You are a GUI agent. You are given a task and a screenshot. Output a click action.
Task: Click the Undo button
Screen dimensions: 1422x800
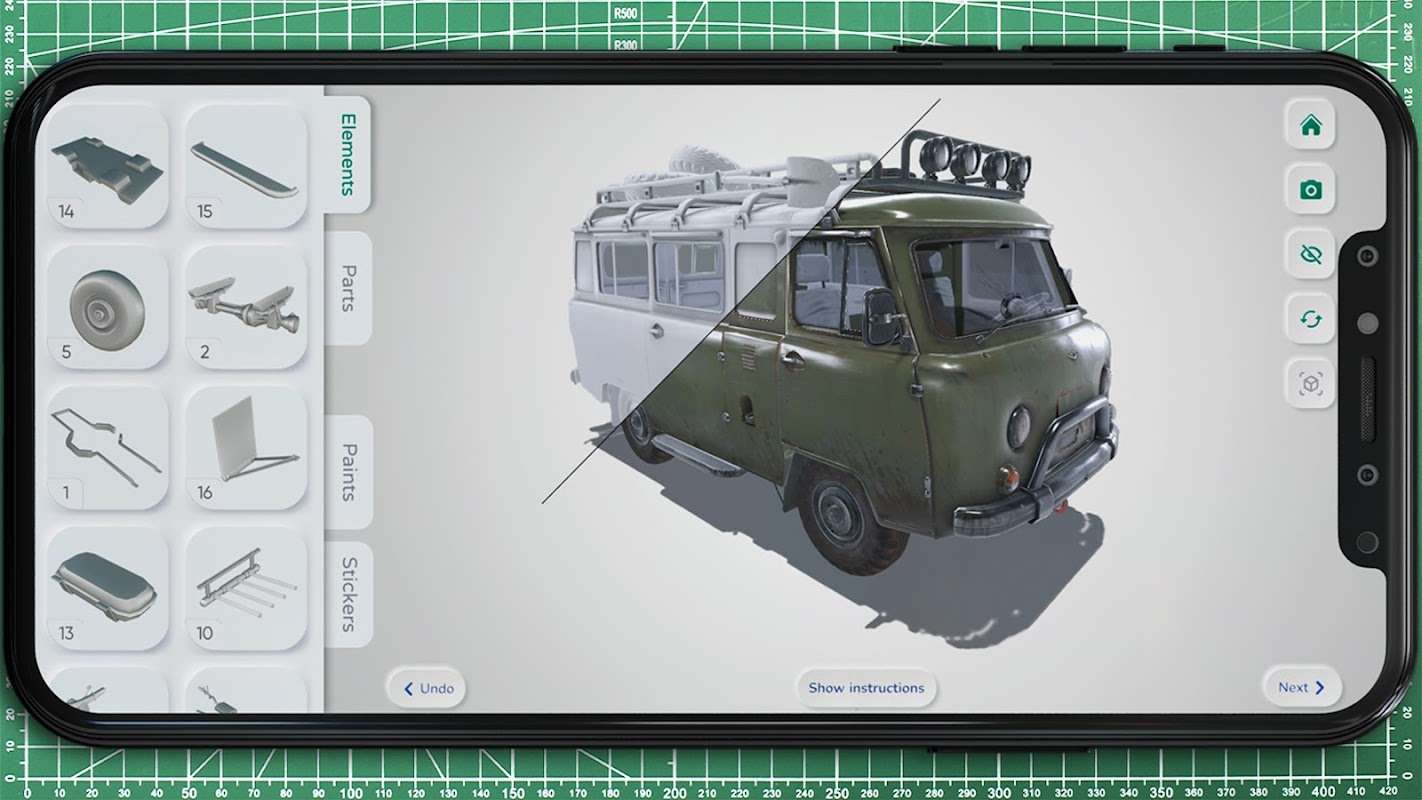tap(427, 688)
